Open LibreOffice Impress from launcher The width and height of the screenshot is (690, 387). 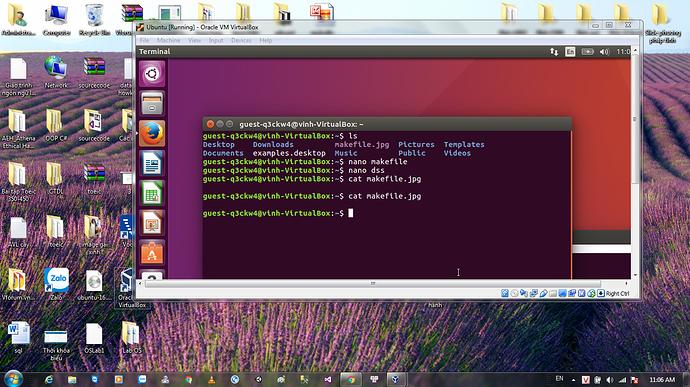tap(152, 223)
